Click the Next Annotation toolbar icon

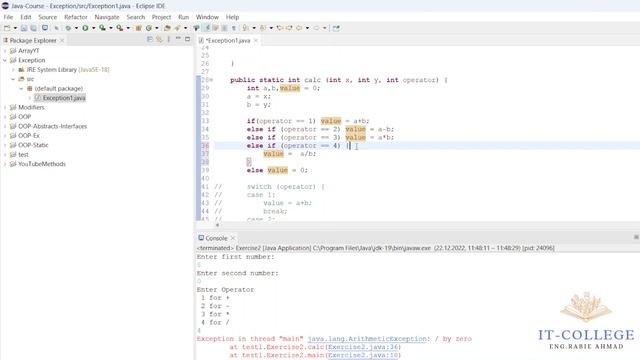tap(245, 28)
